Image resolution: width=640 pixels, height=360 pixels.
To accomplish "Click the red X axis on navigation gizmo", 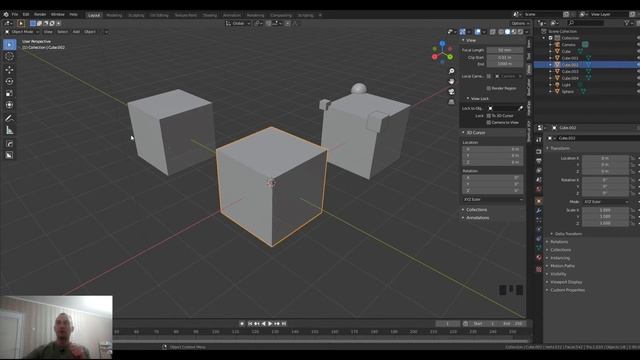I will (435, 57).
